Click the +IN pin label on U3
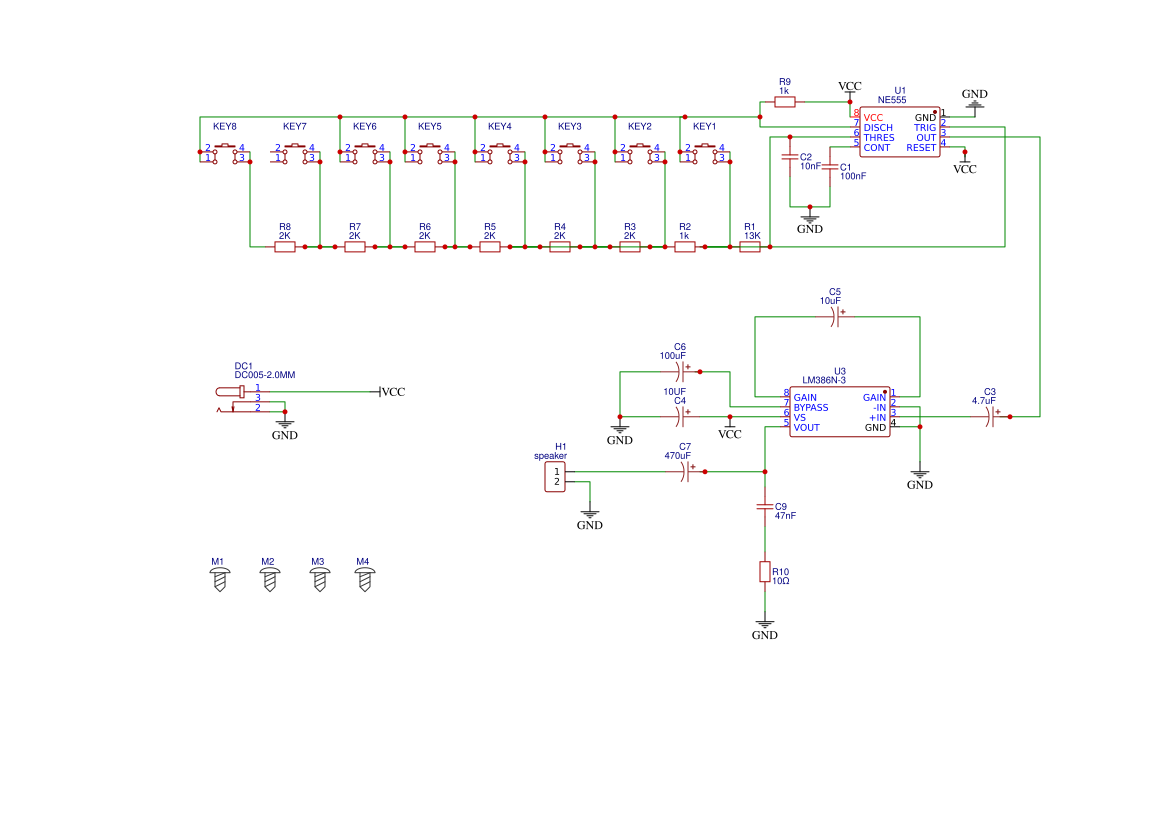 [877, 418]
